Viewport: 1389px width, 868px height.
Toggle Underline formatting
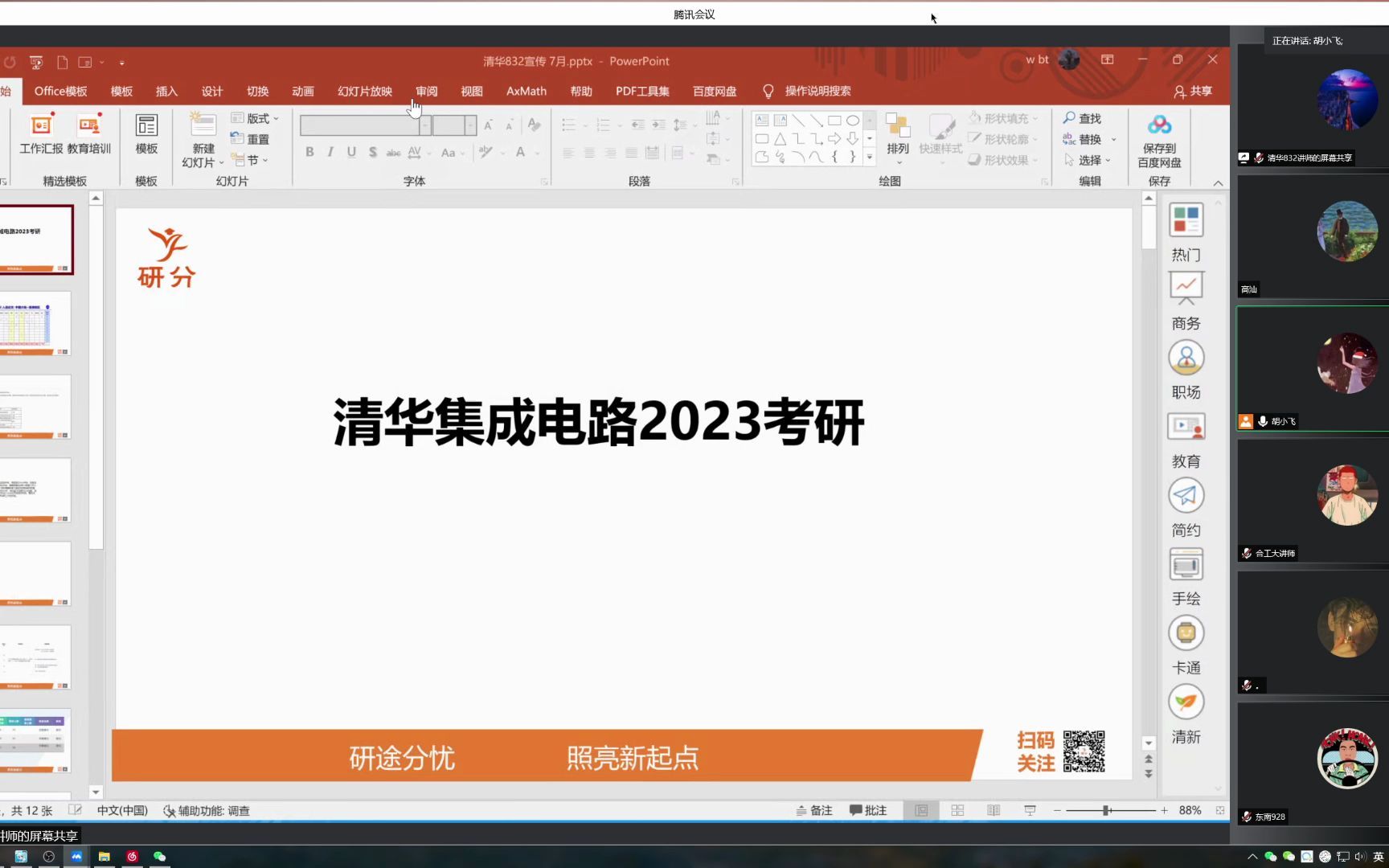pyautogui.click(x=351, y=152)
